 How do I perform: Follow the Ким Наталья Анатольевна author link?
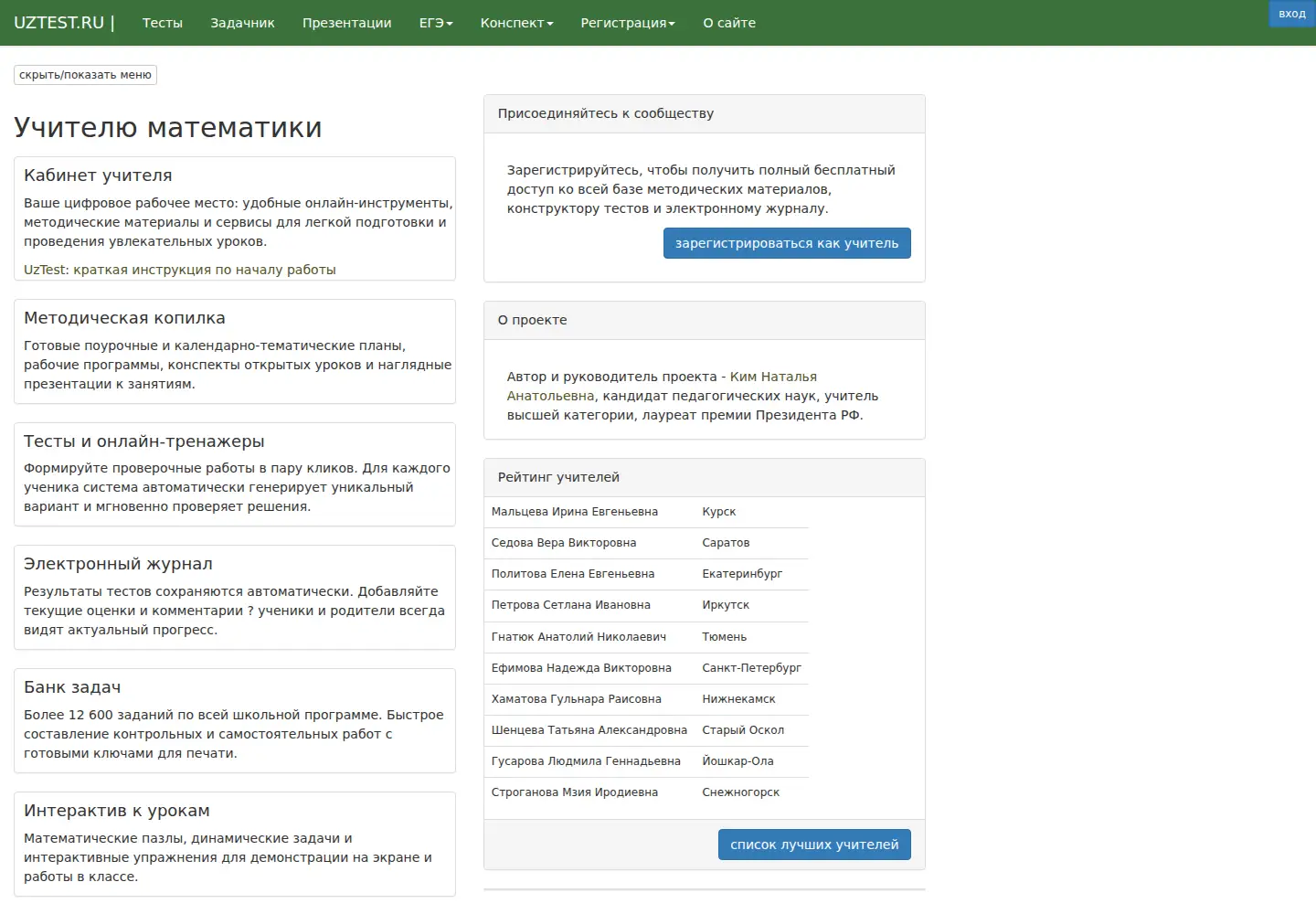click(662, 386)
